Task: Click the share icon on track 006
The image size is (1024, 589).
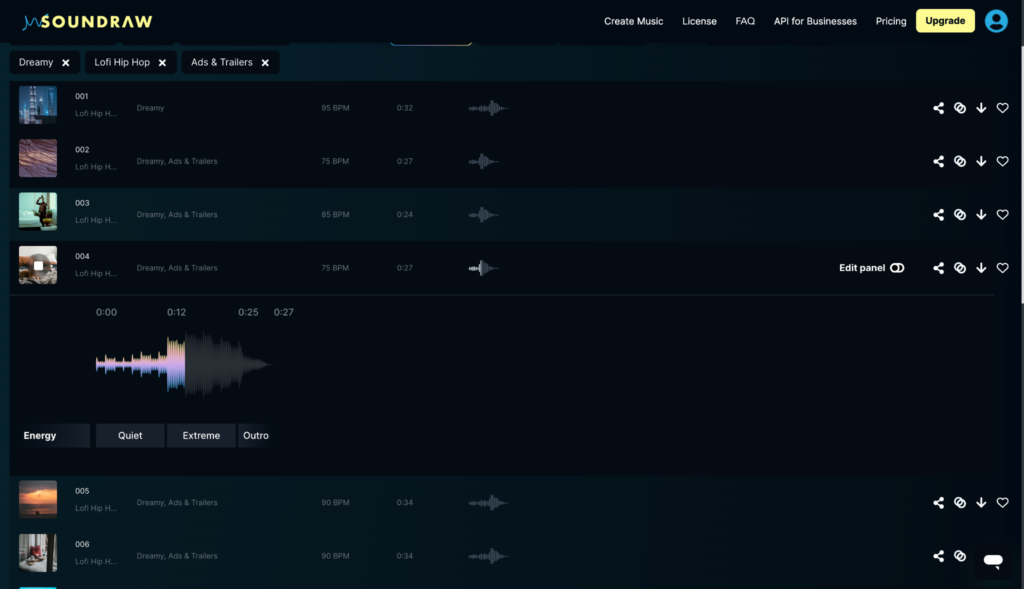Action: coord(938,556)
